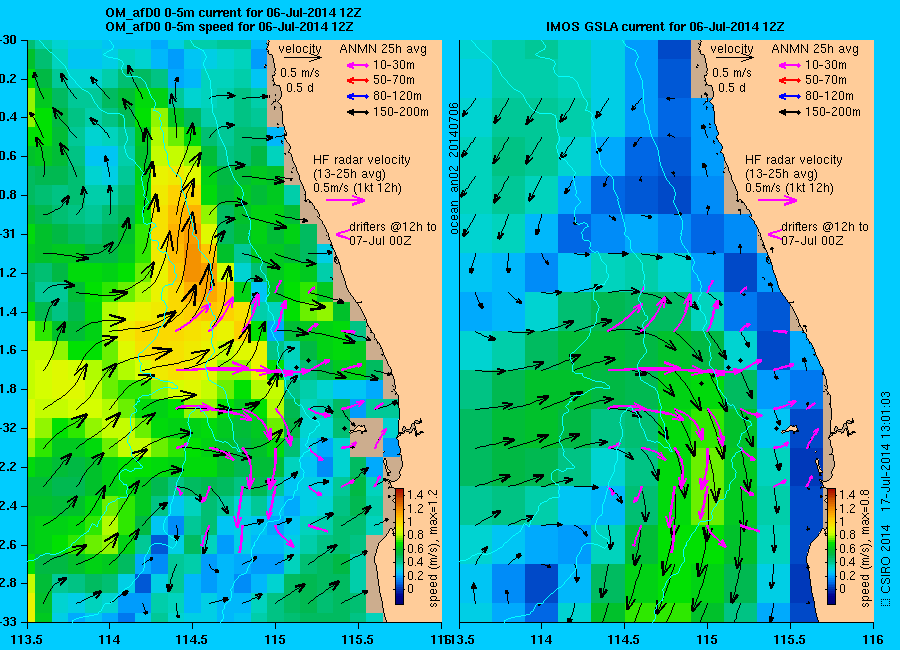Image resolution: width=900 pixels, height=650 pixels.
Task: Click 'drifters @12h to' in the left panel
Action: [x=393, y=227]
